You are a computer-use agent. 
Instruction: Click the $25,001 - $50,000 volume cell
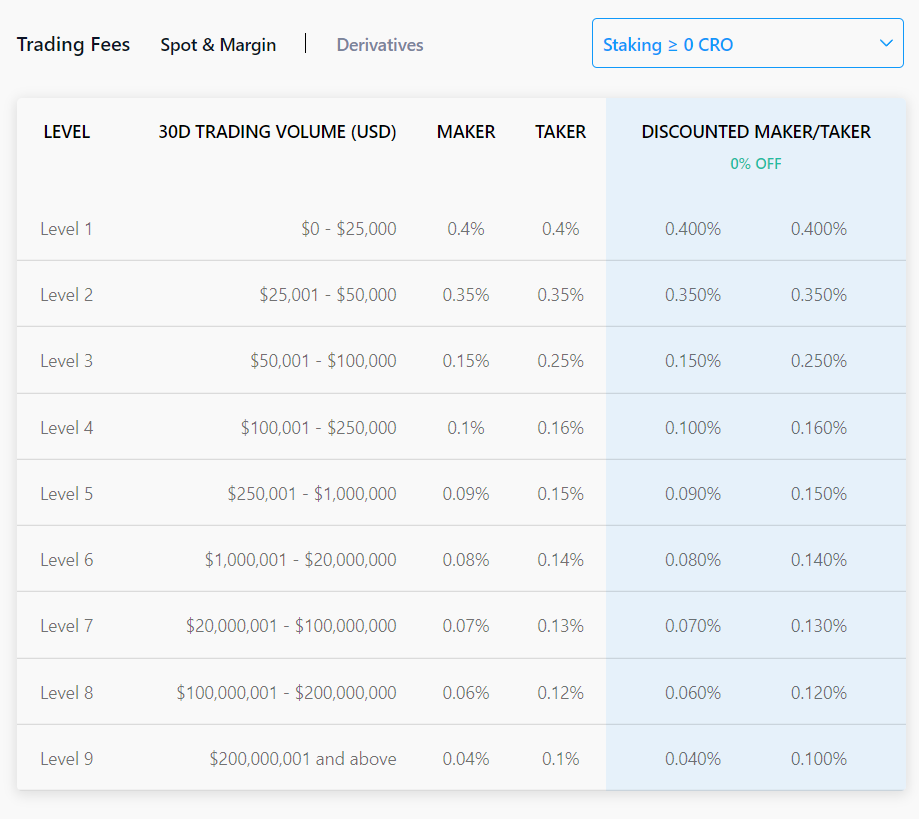click(x=328, y=295)
